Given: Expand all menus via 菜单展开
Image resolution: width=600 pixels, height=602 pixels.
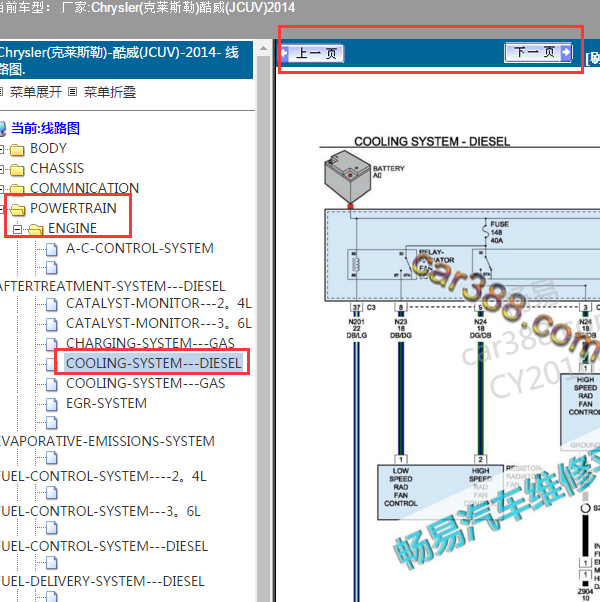Looking at the screenshot, I should tap(36, 92).
